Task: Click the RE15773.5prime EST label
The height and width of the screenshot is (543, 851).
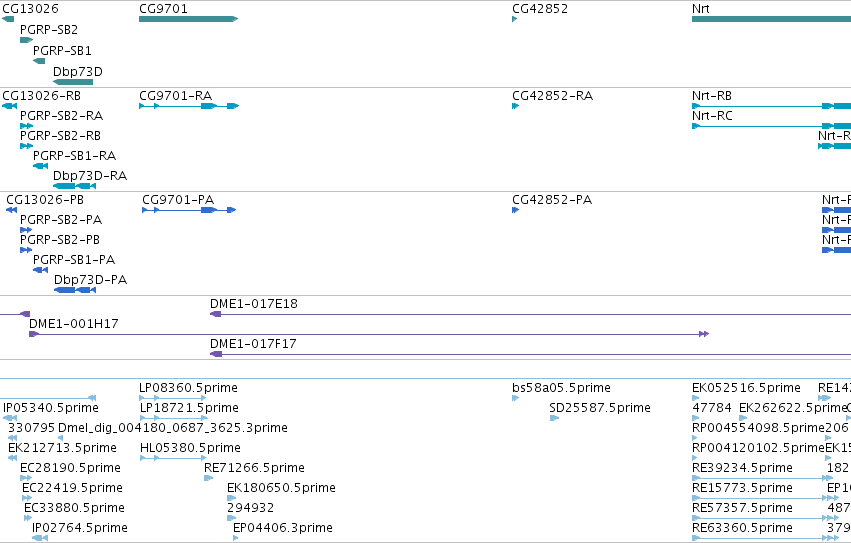Action: pos(742,489)
